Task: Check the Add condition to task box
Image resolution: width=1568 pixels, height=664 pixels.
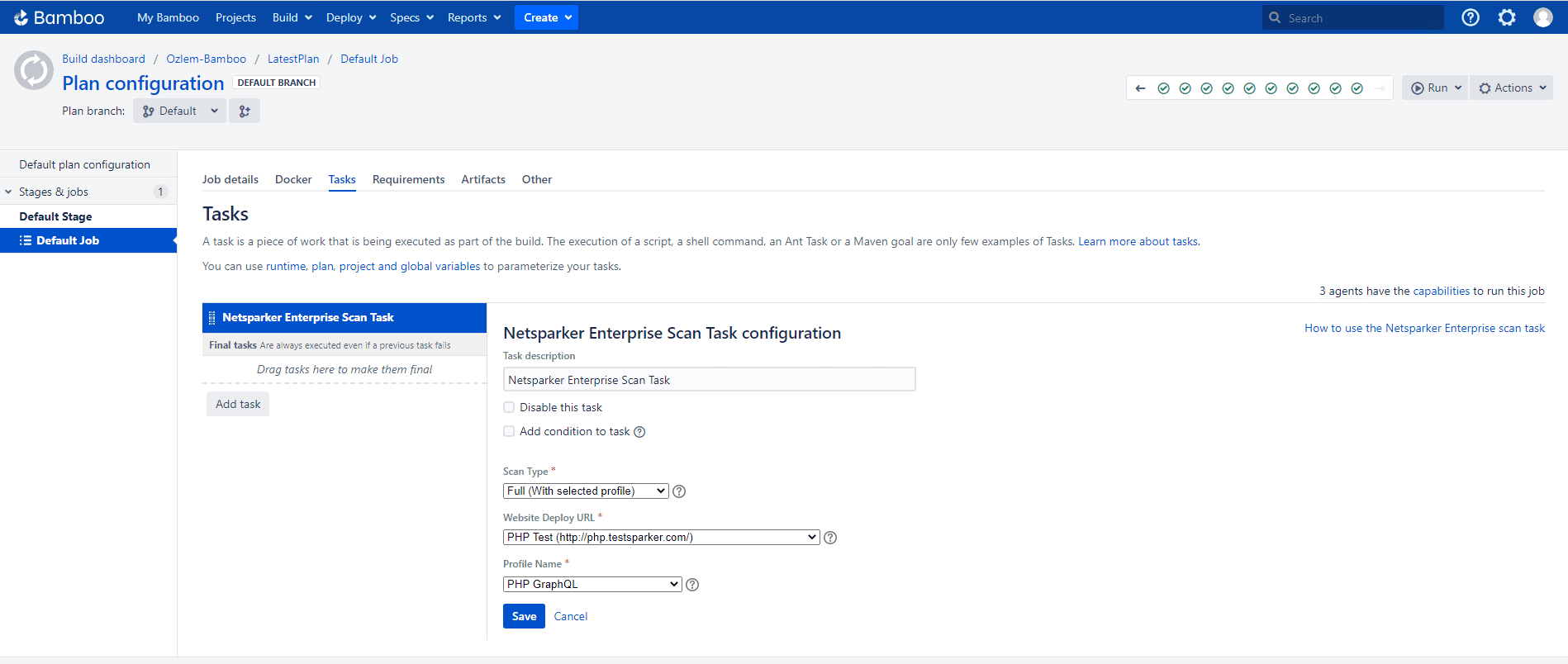Action: 509,431
